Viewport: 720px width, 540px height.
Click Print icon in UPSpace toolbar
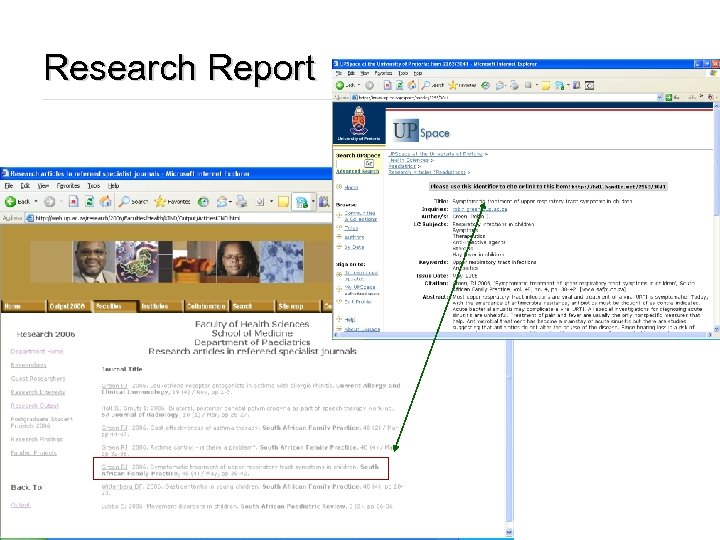[x=514, y=85]
